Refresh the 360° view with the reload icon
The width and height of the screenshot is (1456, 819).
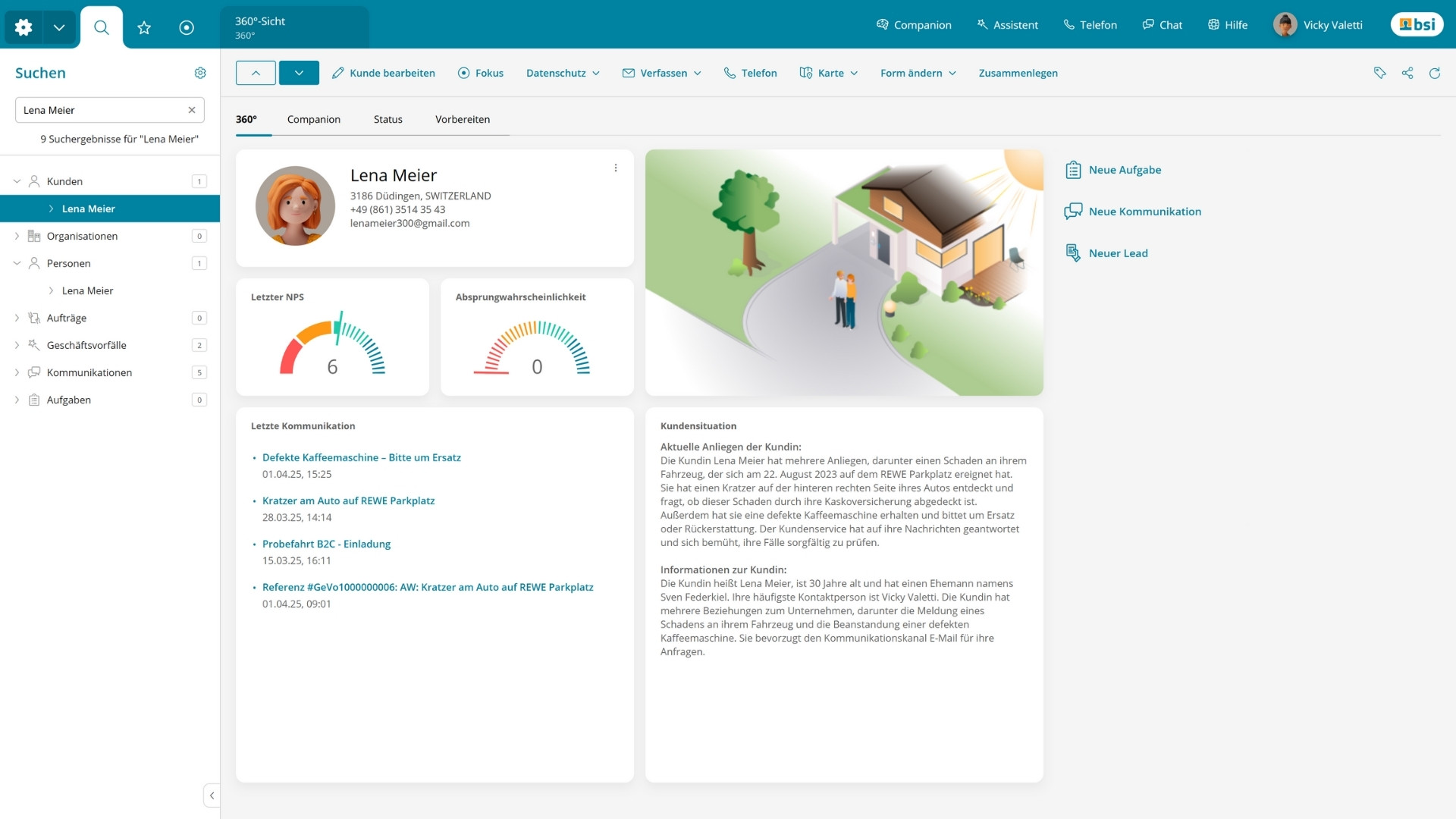pos(1436,73)
